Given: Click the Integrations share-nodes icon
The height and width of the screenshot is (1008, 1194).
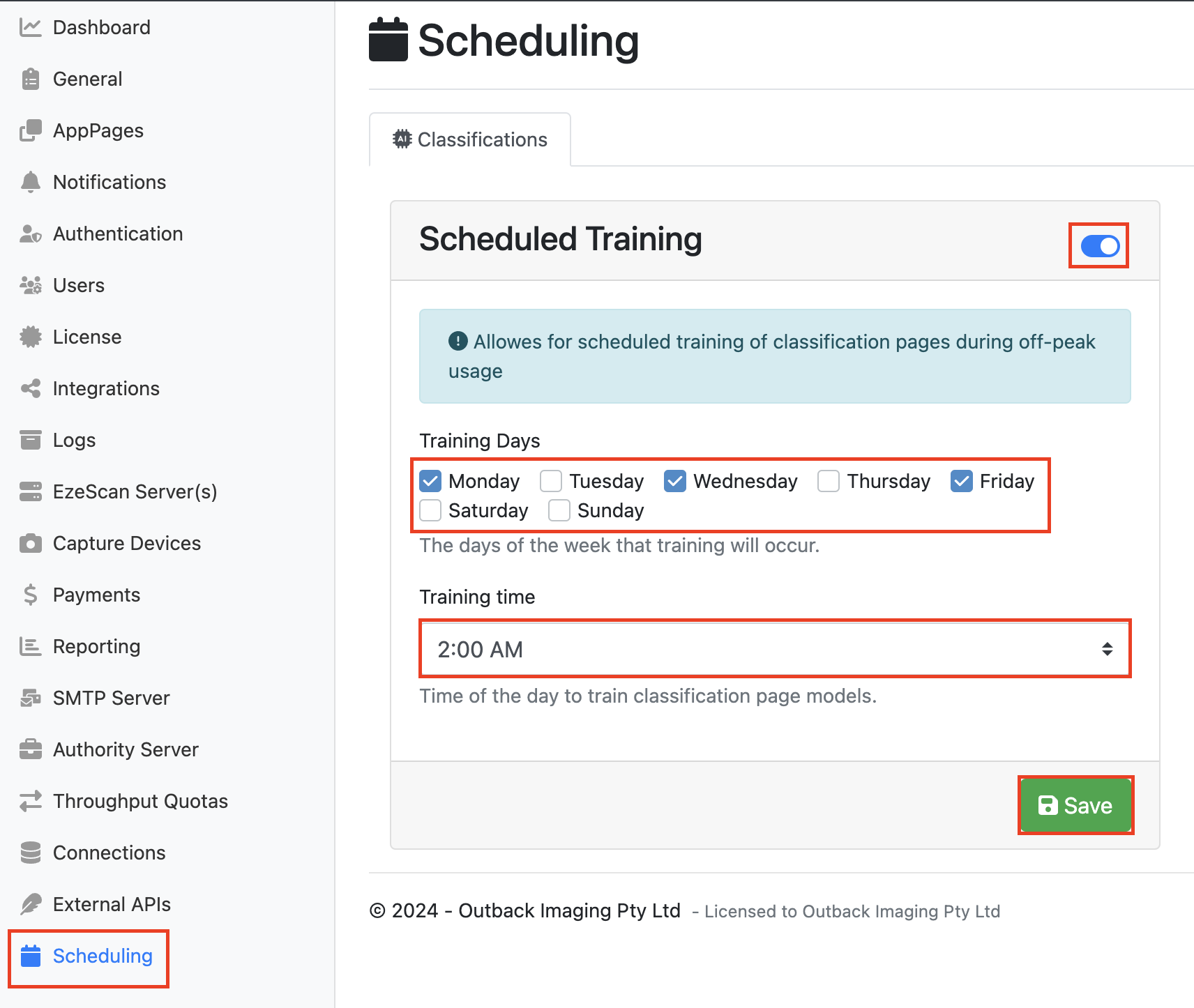Looking at the screenshot, I should pos(30,388).
